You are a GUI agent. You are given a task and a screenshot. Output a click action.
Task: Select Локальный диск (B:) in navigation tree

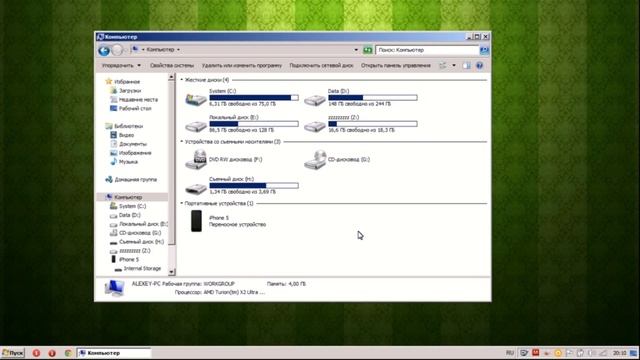pos(139,224)
